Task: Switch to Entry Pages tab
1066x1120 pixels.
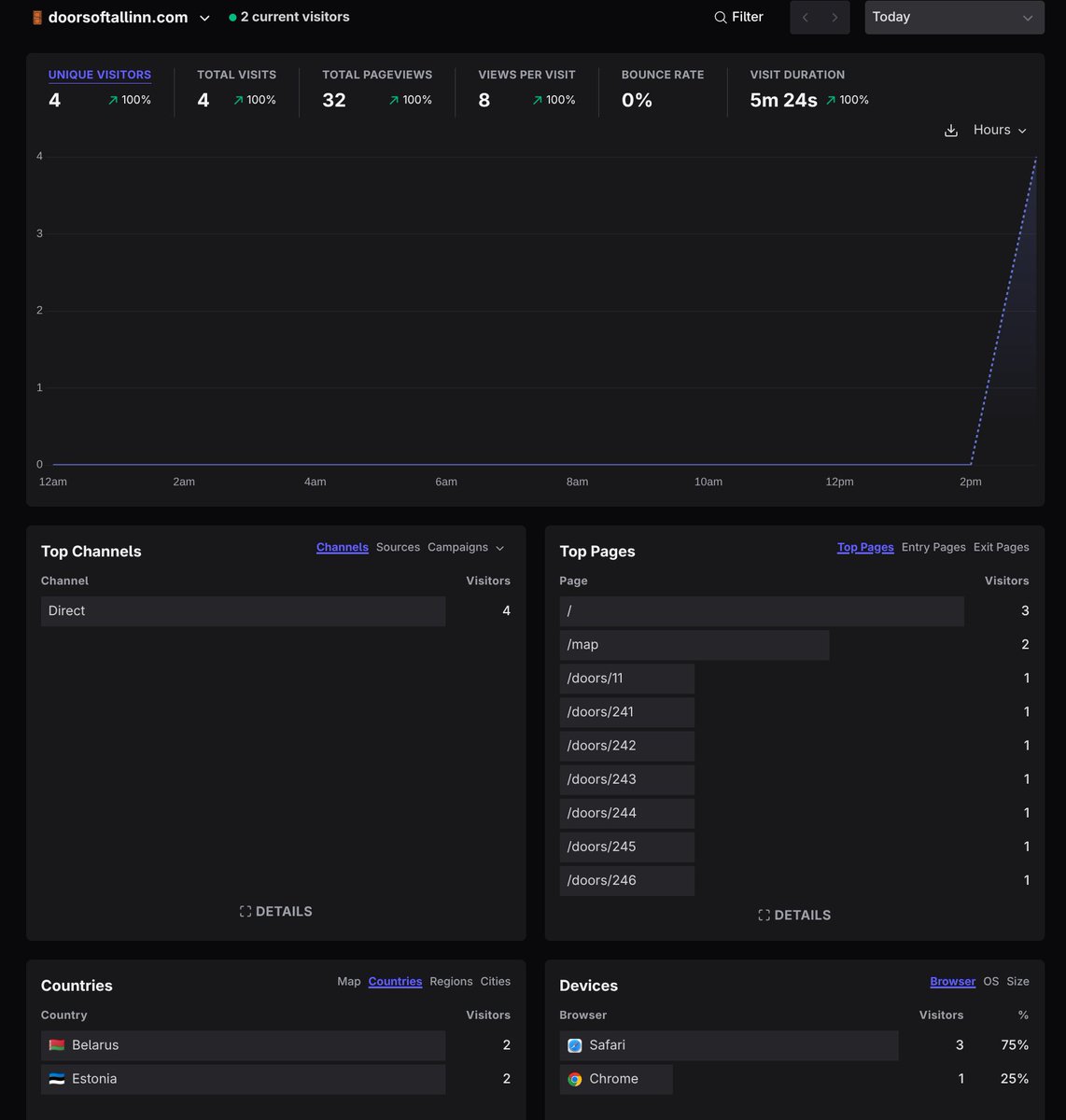Action: tap(933, 547)
